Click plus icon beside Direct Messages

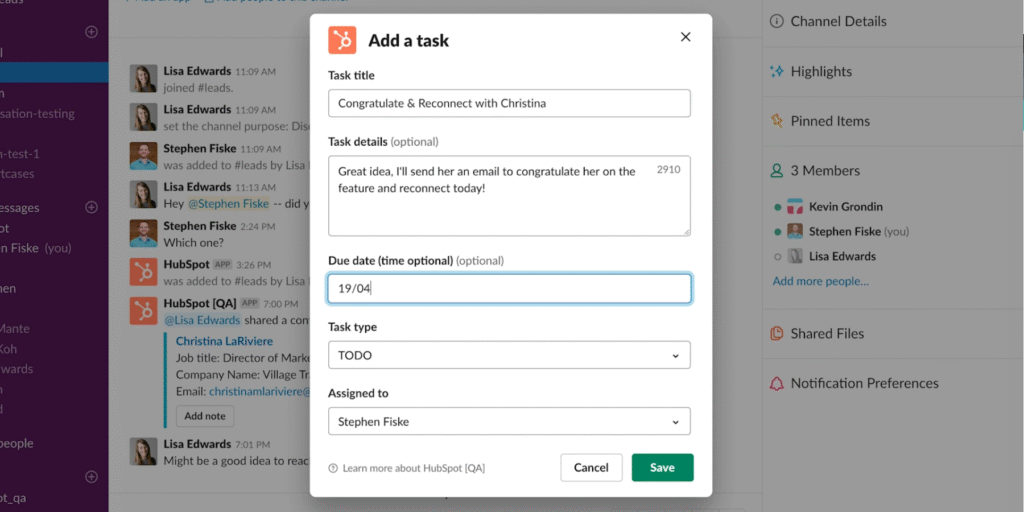point(91,208)
